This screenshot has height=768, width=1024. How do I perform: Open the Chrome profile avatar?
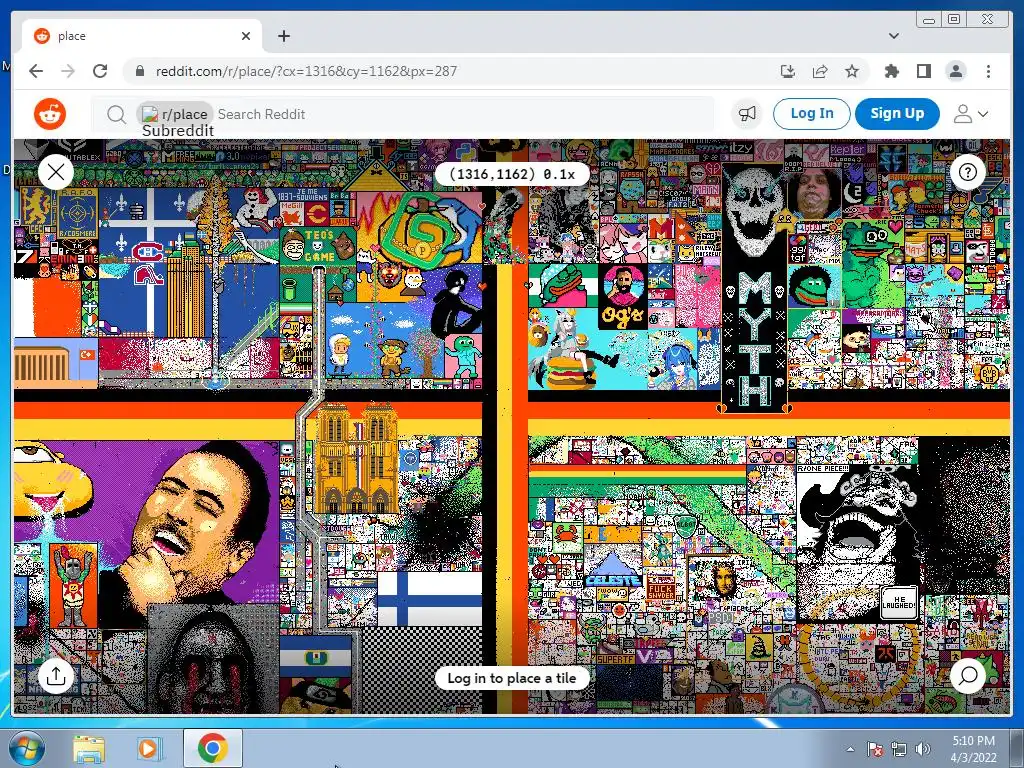(955, 71)
